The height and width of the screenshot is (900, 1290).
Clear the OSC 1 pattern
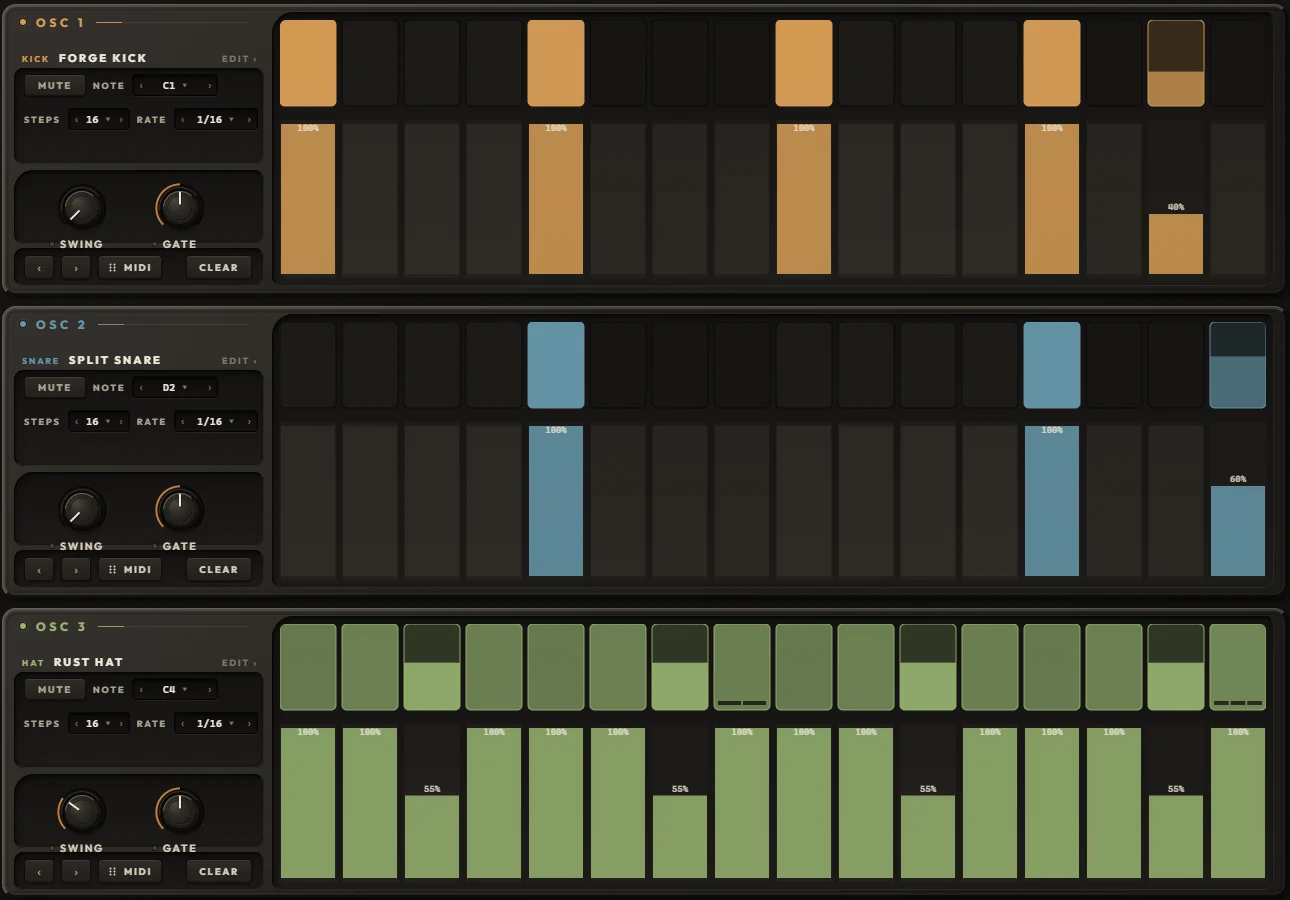click(x=219, y=267)
